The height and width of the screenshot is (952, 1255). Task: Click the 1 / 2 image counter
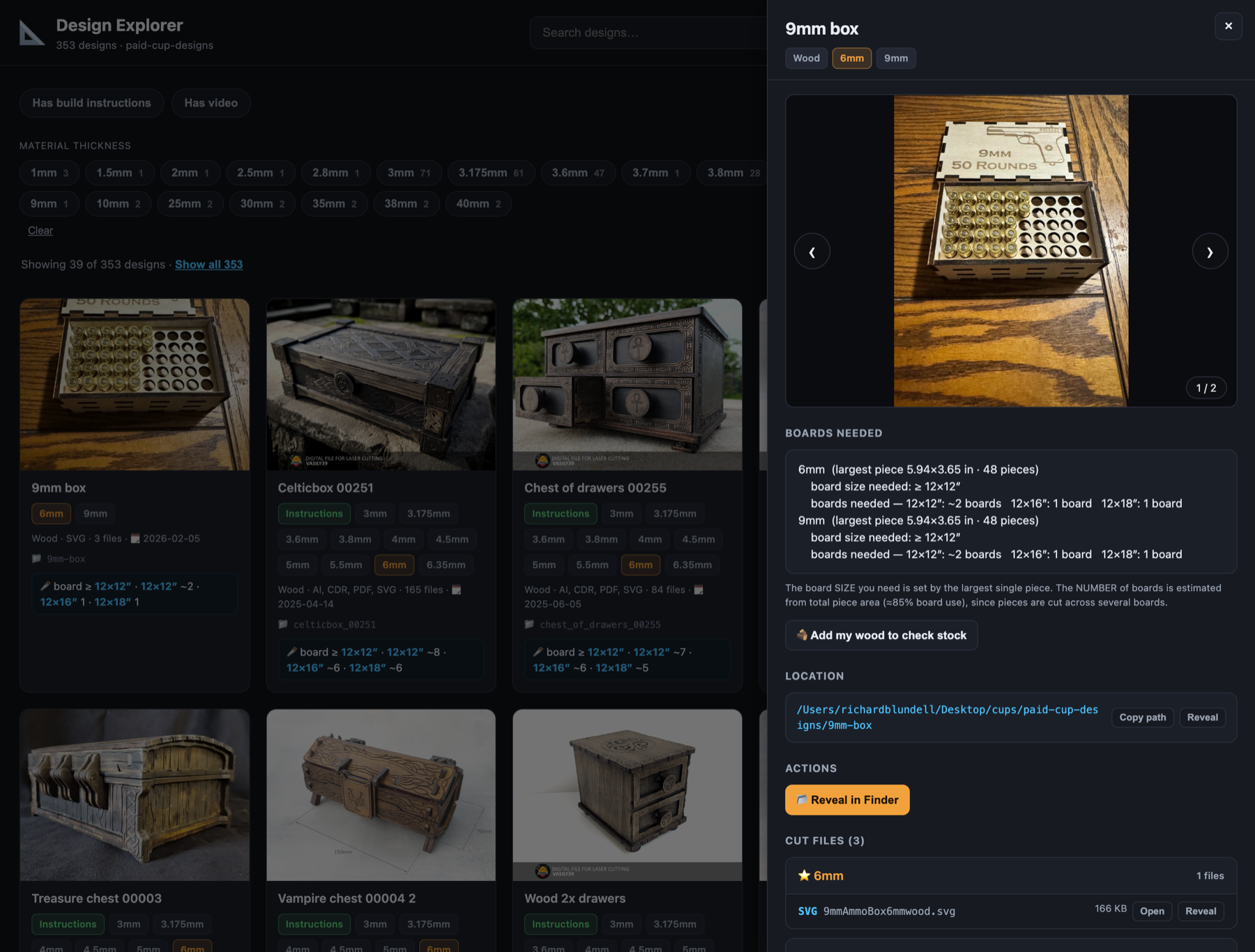point(1206,387)
